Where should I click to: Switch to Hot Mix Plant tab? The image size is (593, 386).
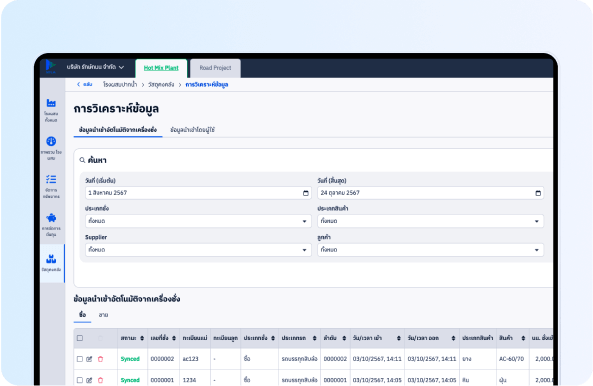pyautogui.click(x=161, y=68)
